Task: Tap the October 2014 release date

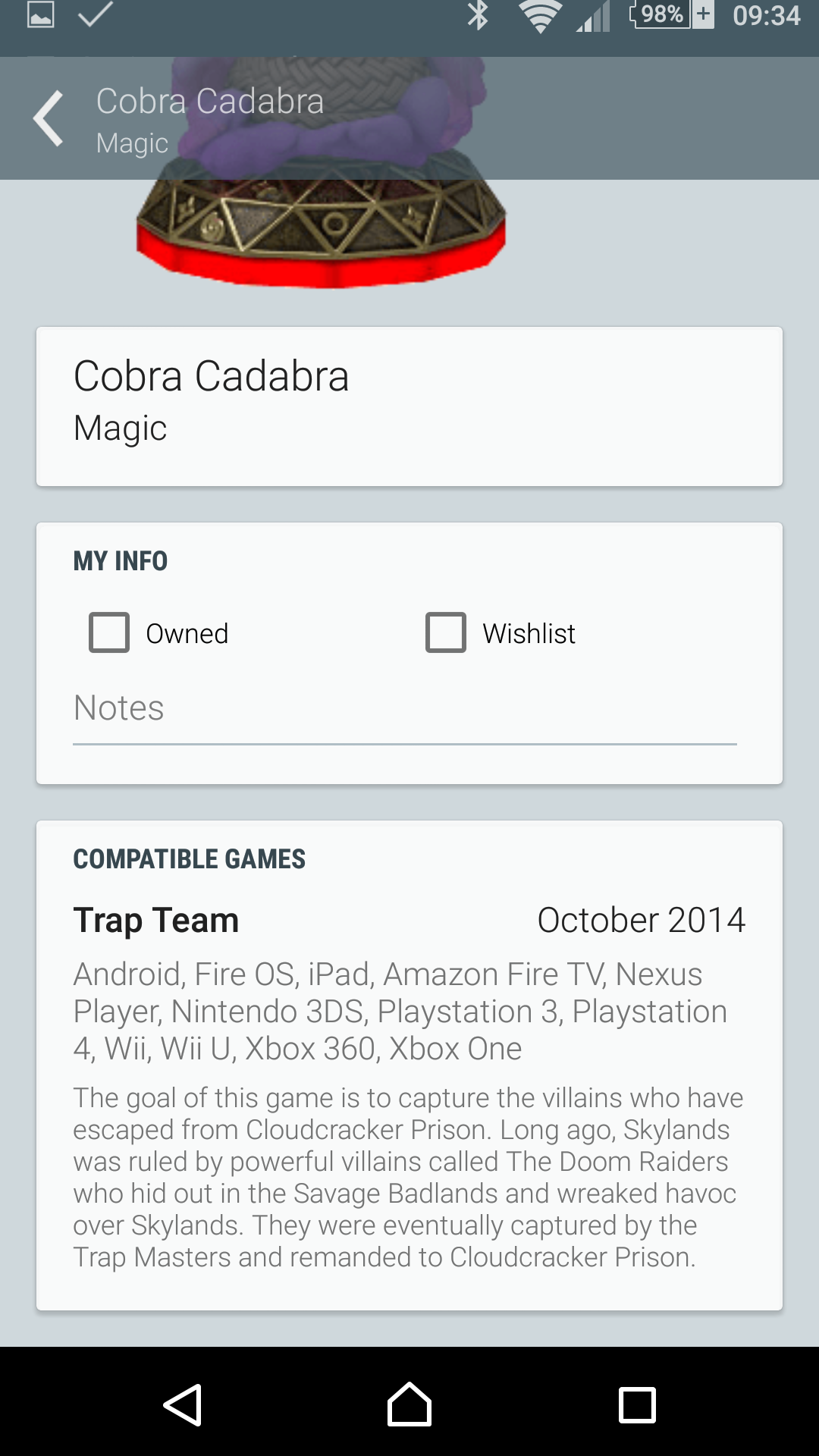Action: (641, 920)
